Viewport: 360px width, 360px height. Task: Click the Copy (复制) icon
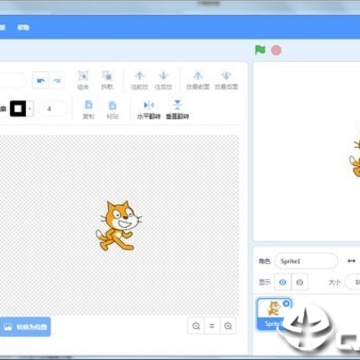point(88,109)
